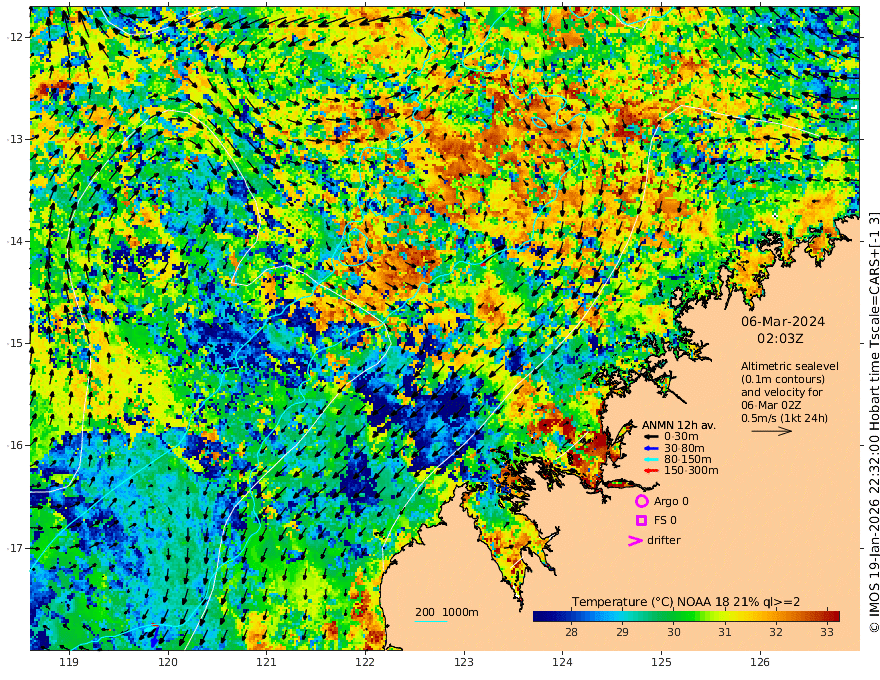
Task: Click the colorbar tick label 31
Action: point(725,632)
